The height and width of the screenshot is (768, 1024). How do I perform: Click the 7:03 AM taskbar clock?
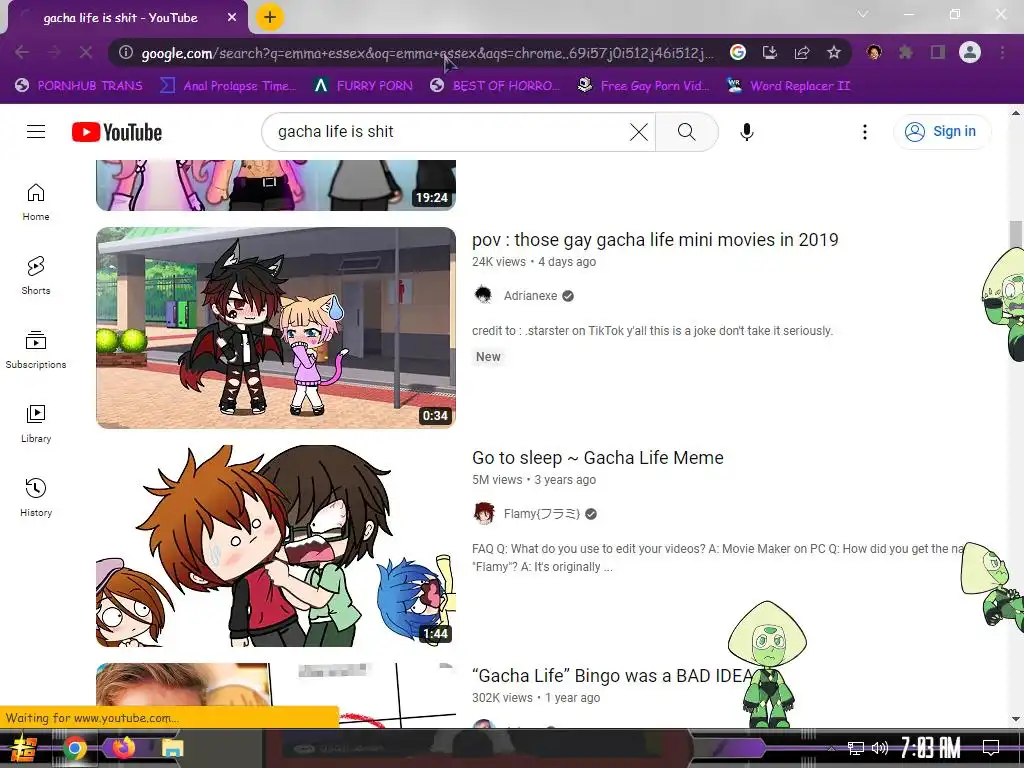931,747
